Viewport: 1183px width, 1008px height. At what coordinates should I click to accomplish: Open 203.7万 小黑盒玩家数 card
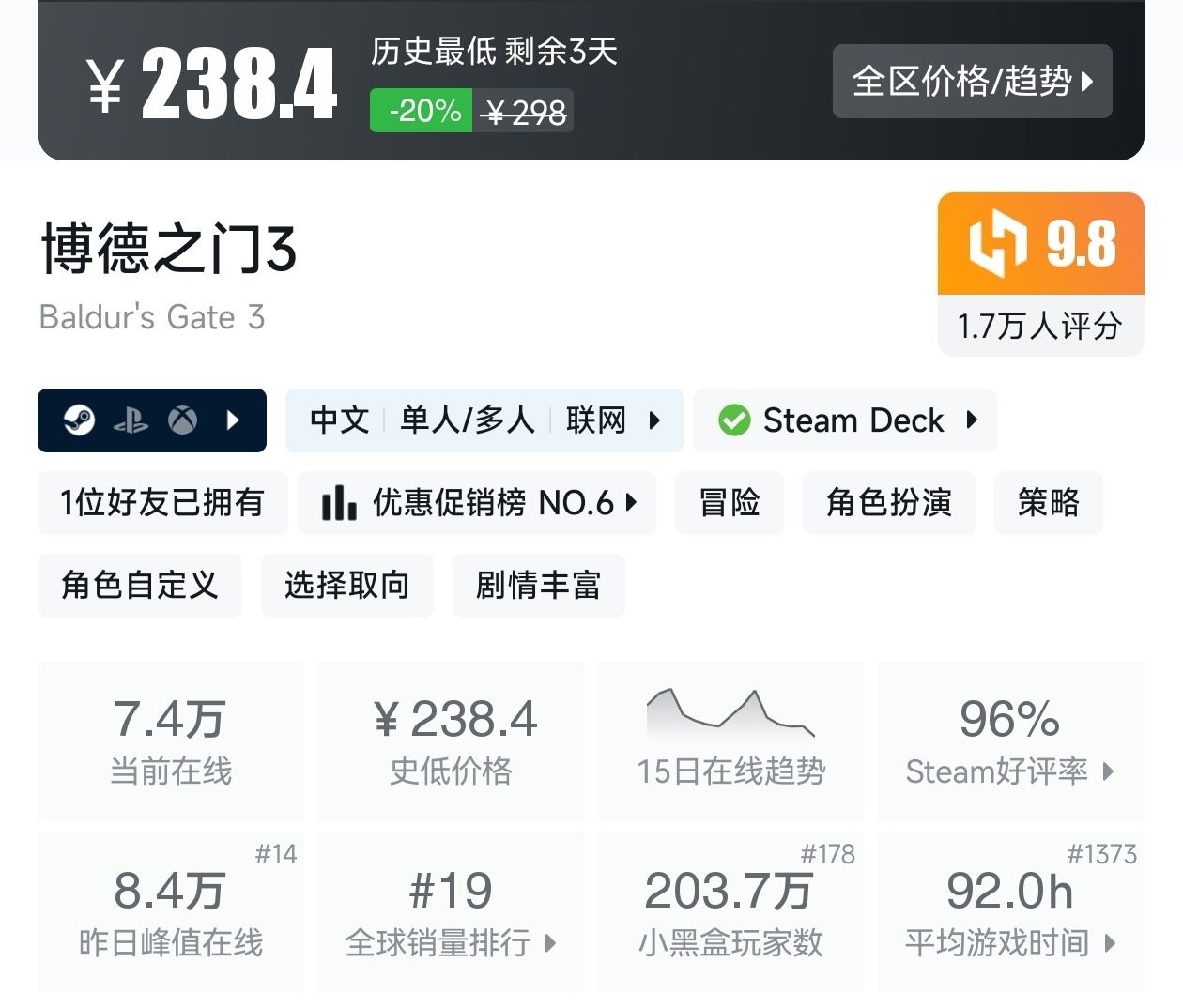[730, 912]
